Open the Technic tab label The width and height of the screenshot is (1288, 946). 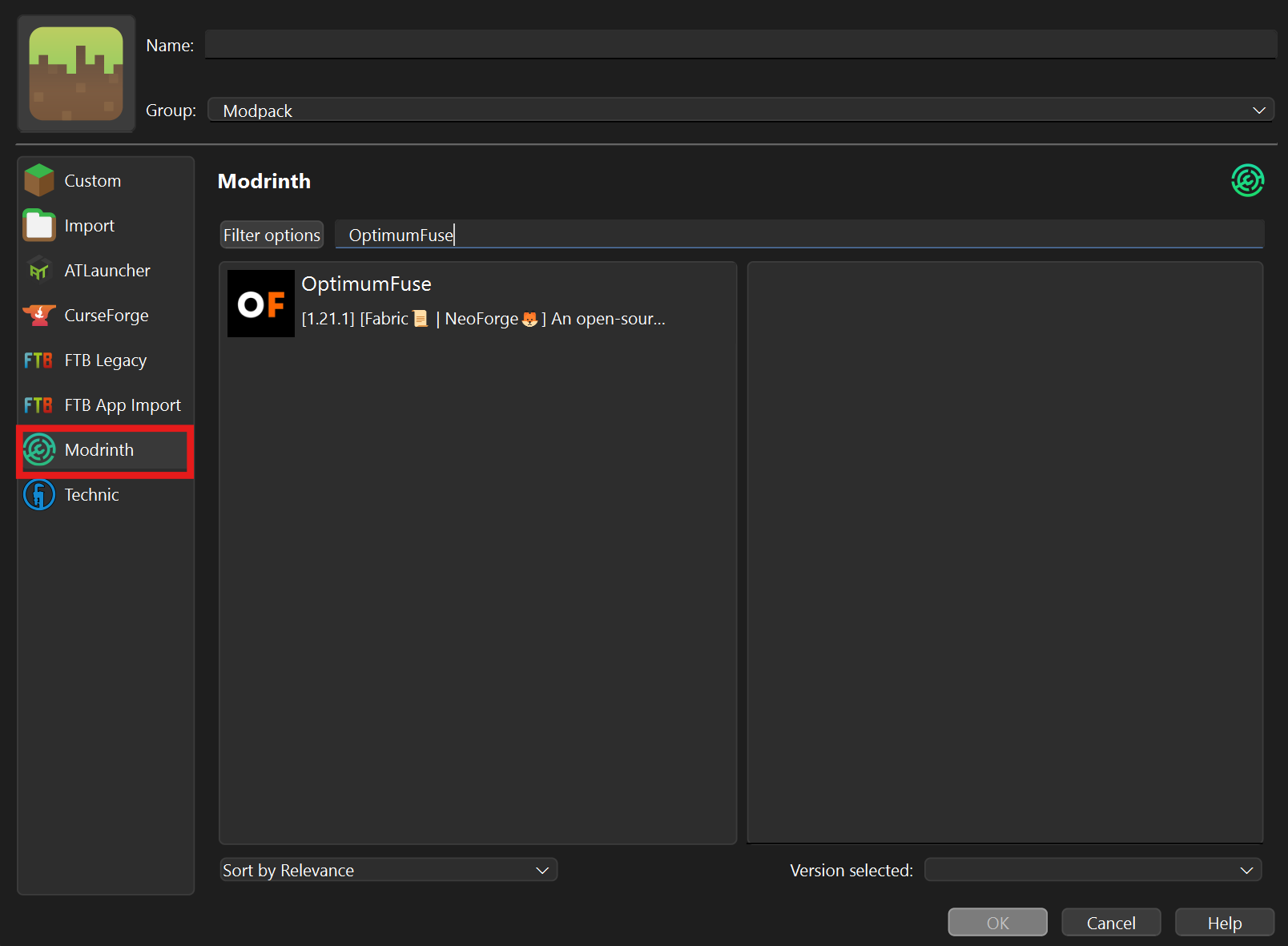click(92, 495)
